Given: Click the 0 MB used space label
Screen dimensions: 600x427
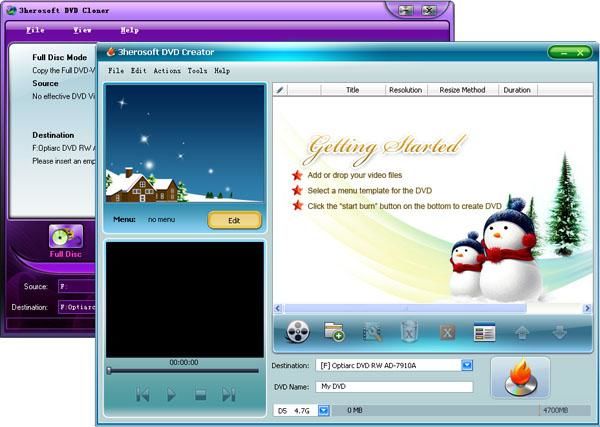Looking at the screenshot, I should pos(355,411).
